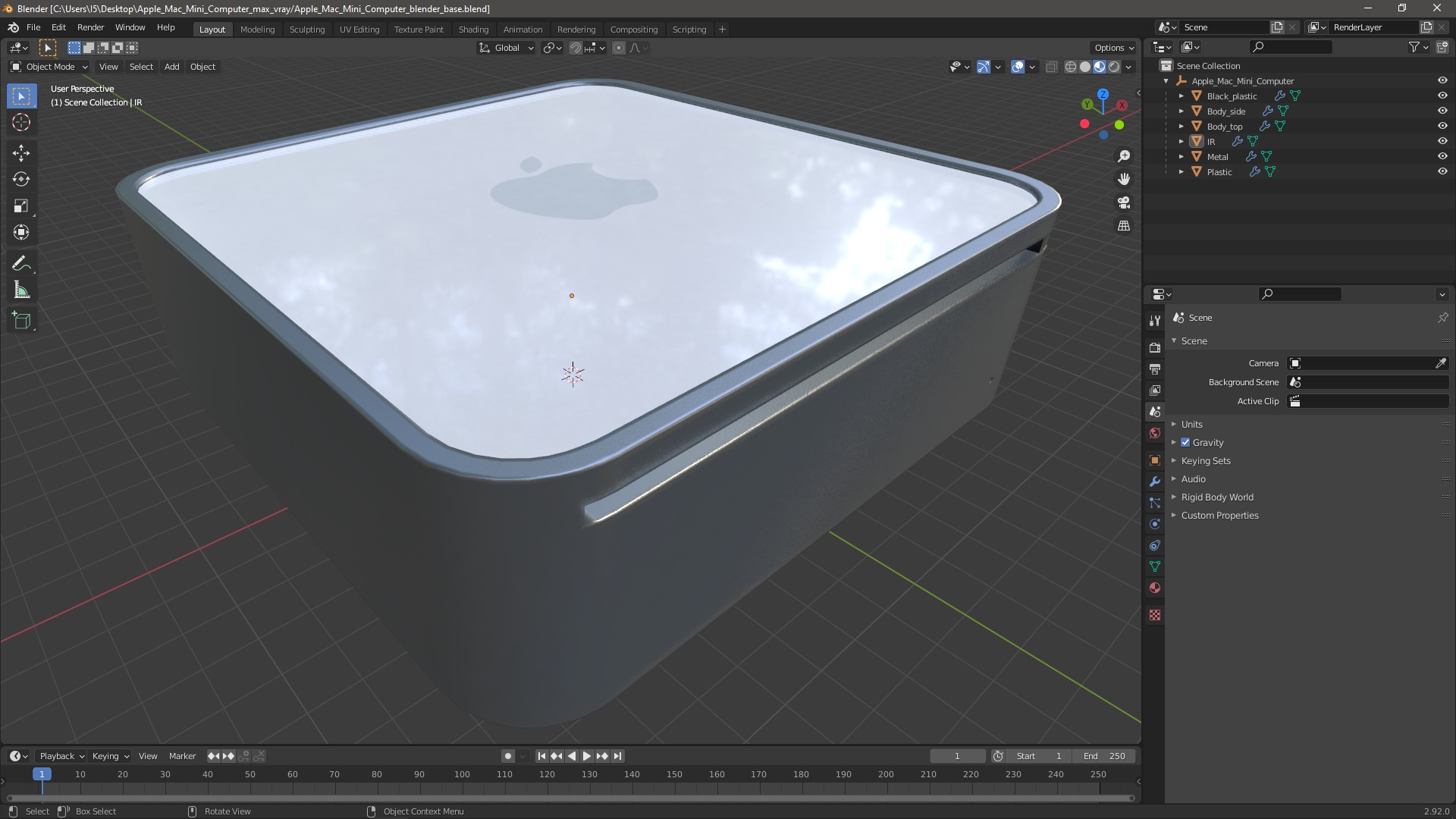Image resolution: width=1456 pixels, height=819 pixels.
Task: Jump to the timeline's first frame
Action: [x=541, y=756]
